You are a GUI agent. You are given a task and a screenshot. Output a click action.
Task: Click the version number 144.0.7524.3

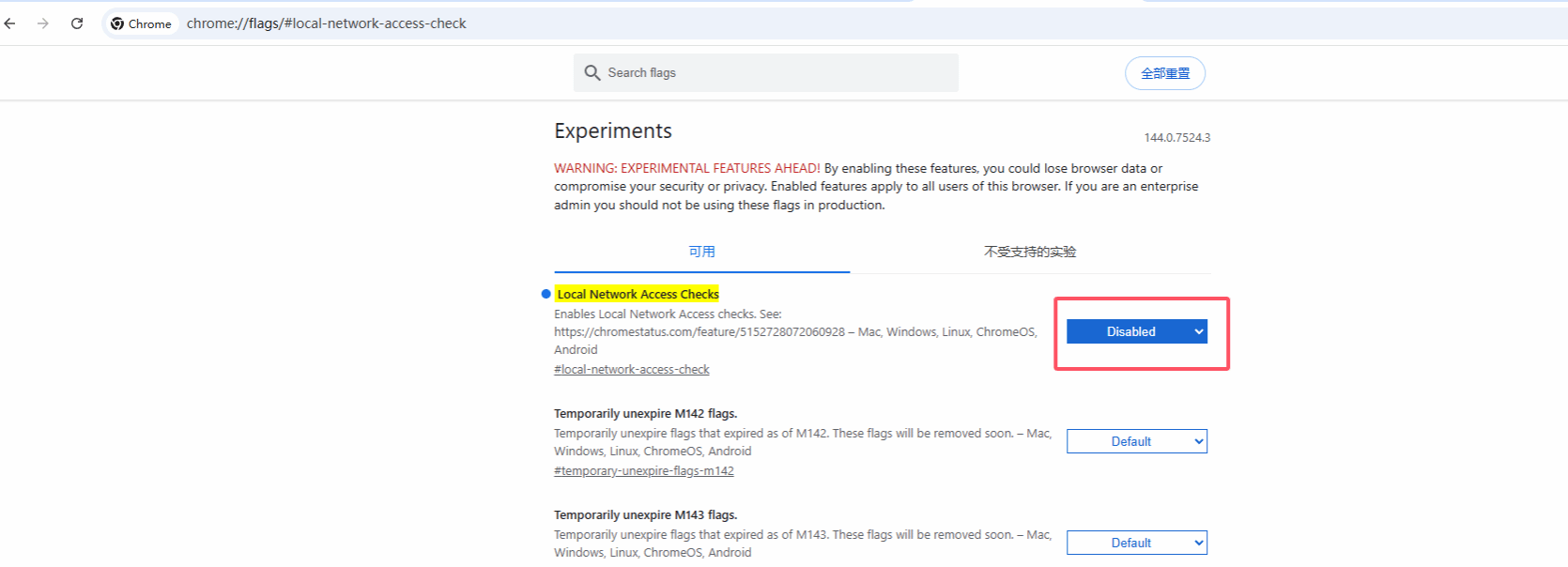point(1176,138)
